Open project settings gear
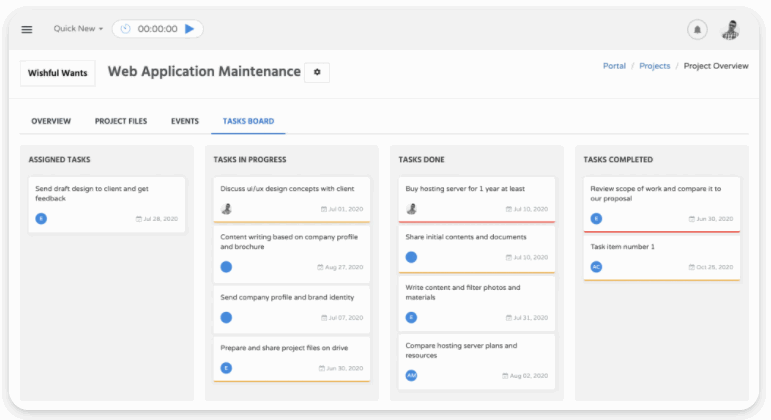Viewport: 771px width, 420px height. tap(317, 72)
